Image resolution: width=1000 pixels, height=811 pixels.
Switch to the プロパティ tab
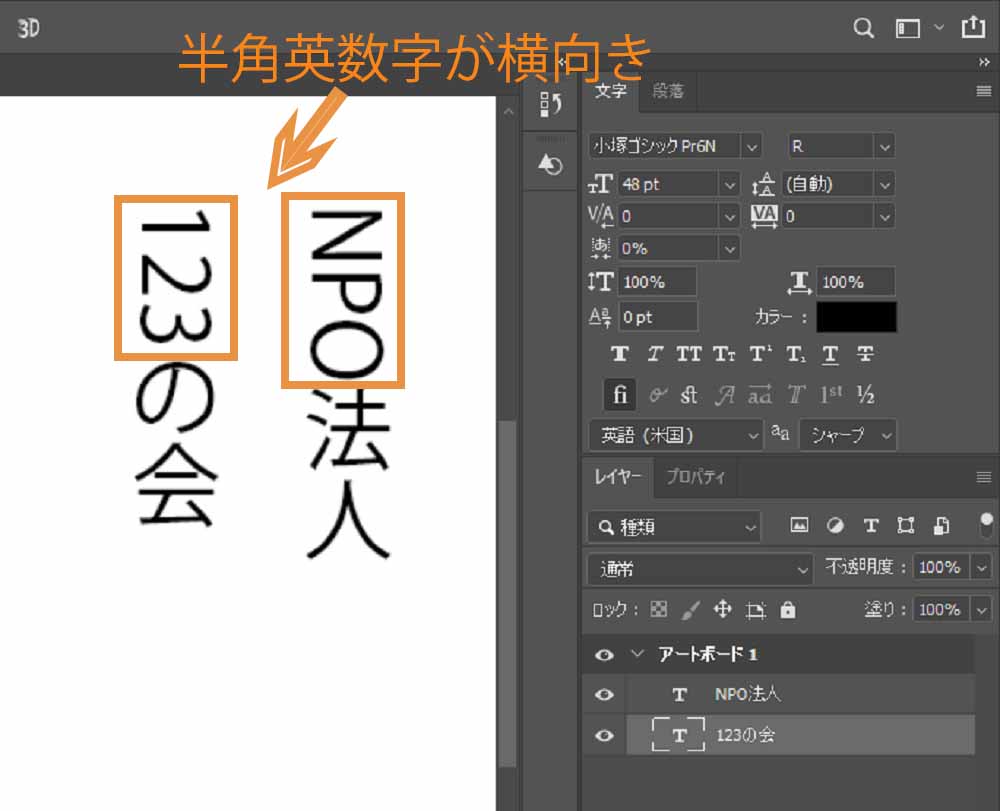(x=695, y=477)
